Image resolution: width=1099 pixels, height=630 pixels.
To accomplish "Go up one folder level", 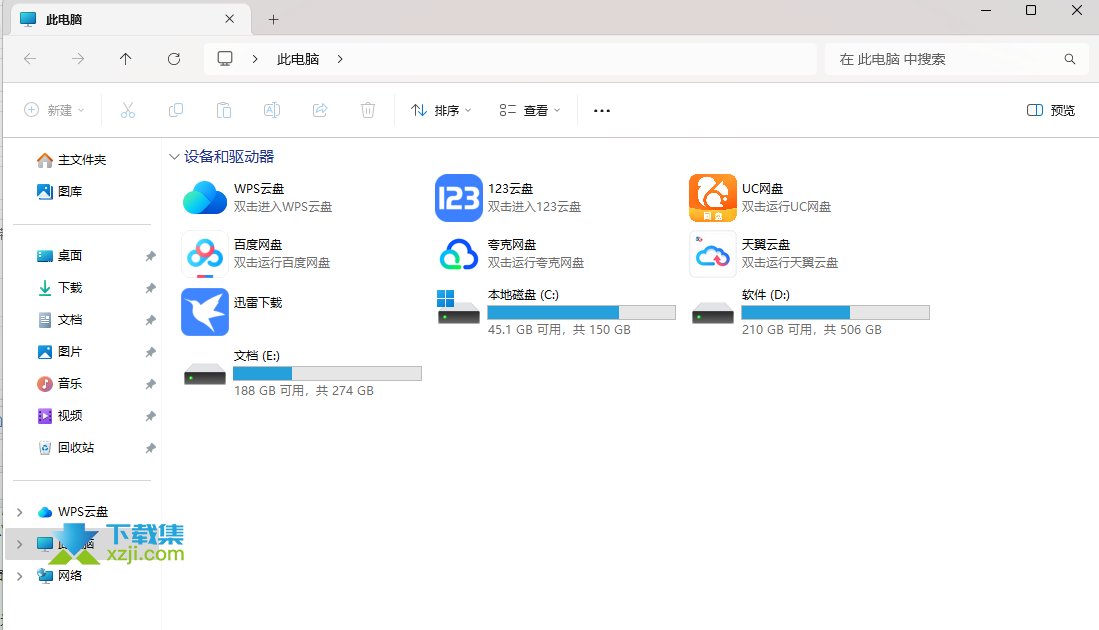I will coord(125,59).
